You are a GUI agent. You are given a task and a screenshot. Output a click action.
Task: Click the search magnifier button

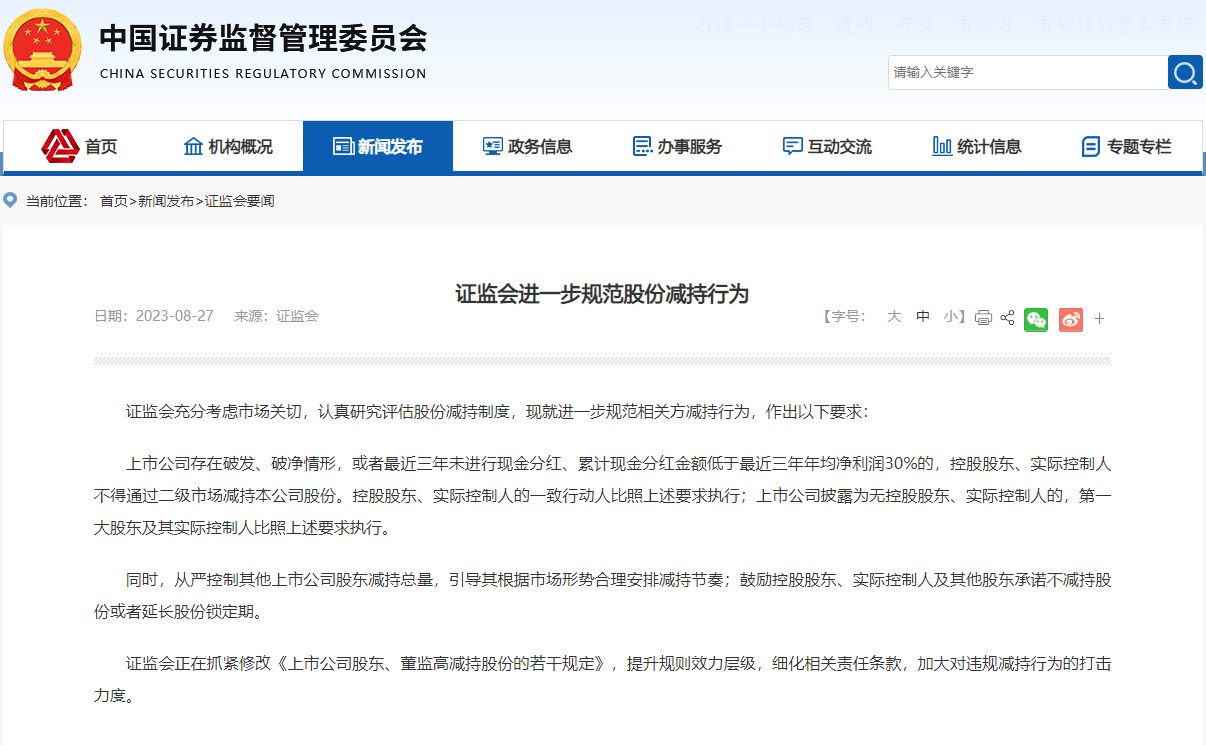click(x=1185, y=72)
